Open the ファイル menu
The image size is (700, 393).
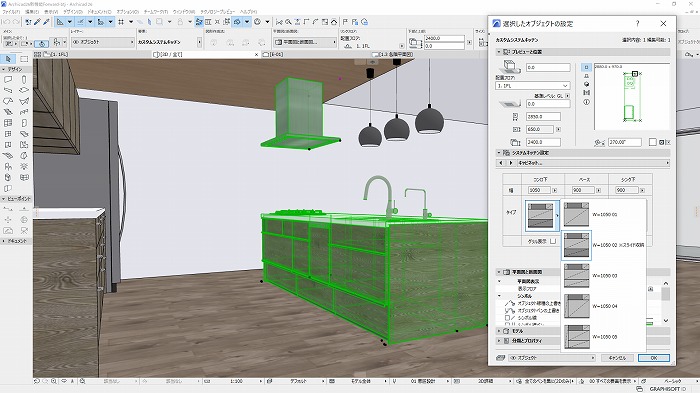(x=11, y=12)
